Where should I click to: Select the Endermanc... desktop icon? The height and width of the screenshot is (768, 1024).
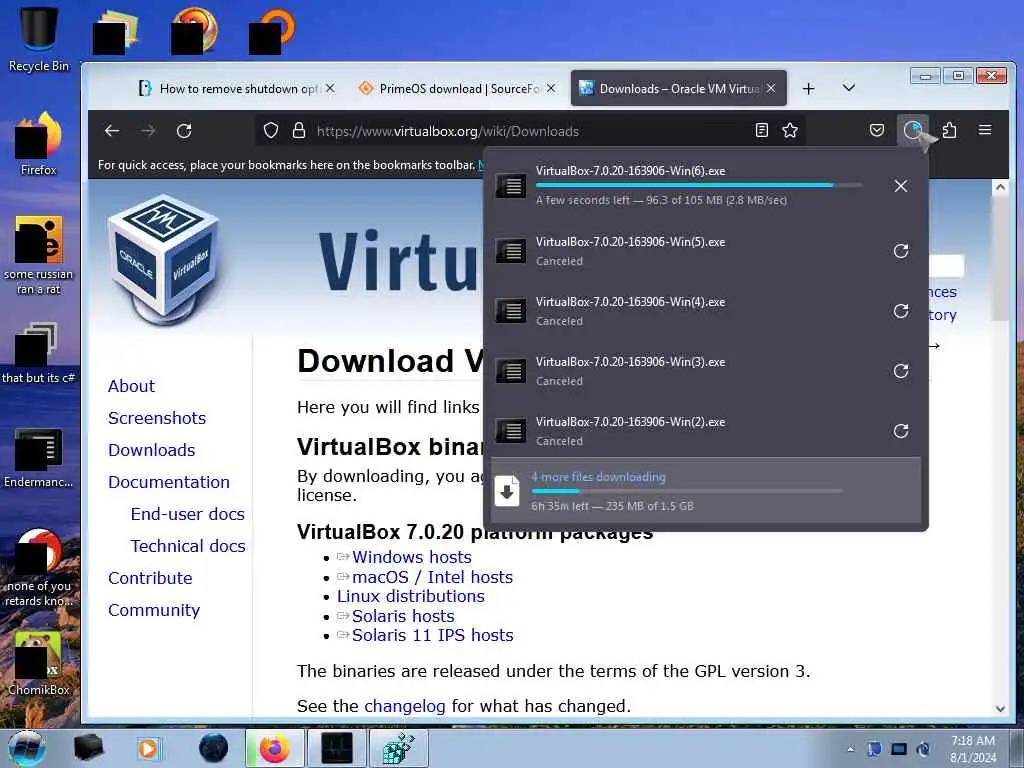(39, 457)
